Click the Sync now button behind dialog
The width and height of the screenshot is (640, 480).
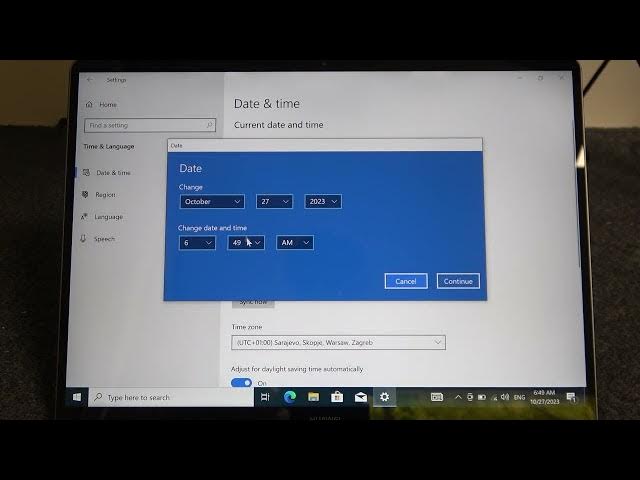tap(253, 303)
